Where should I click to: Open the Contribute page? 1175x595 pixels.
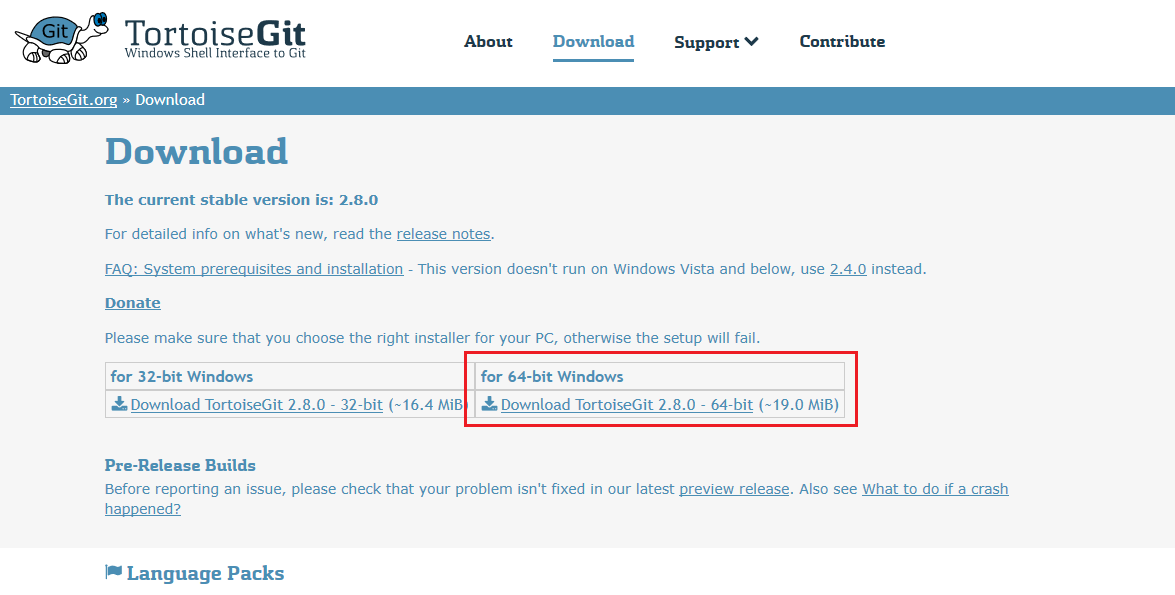coord(842,41)
